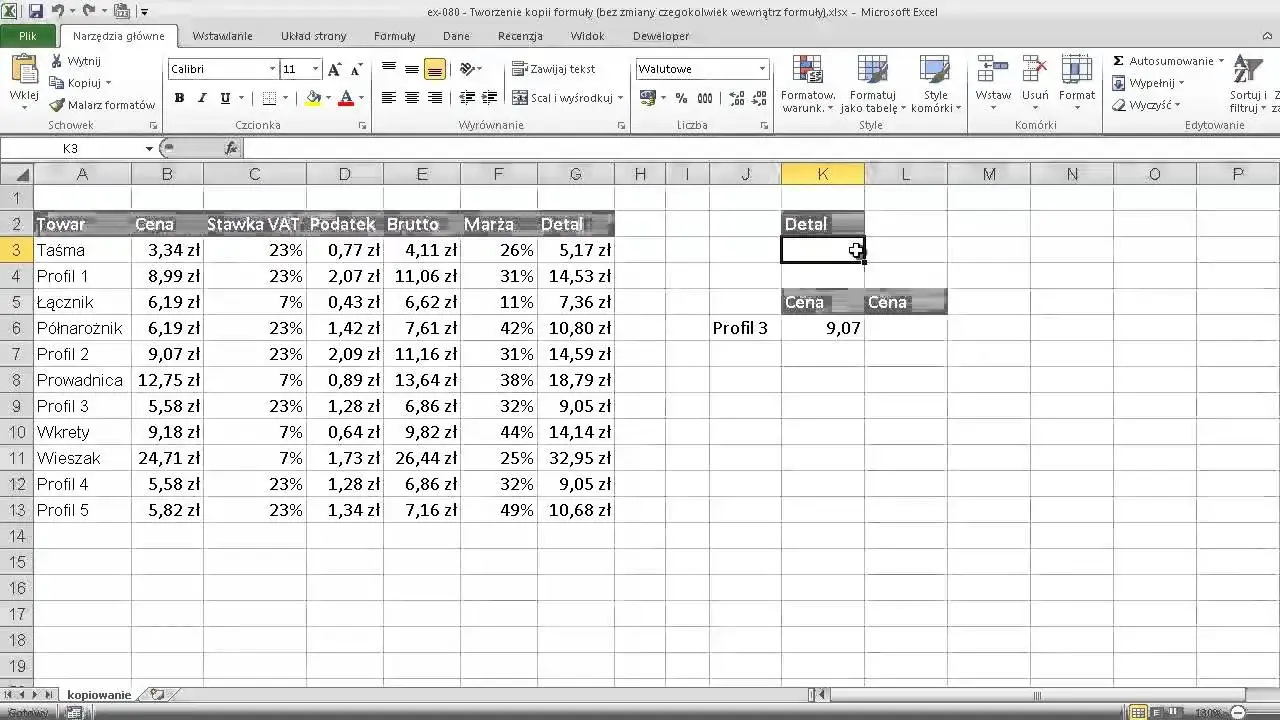This screenshot has height=720, width=1280.
Task: Open the Calibri font name dropdown
Action: [272, 69]
